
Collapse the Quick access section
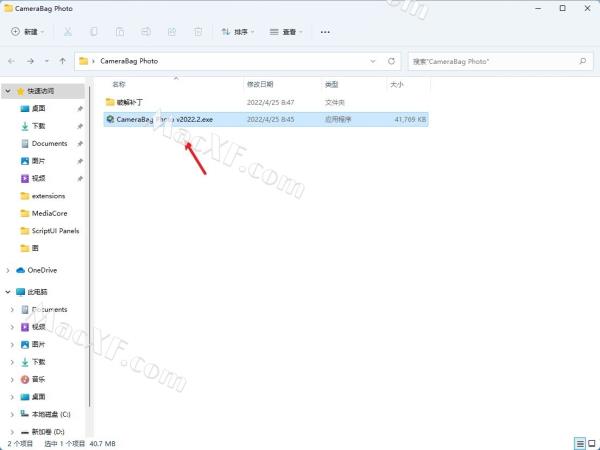[x=8, y=91]
